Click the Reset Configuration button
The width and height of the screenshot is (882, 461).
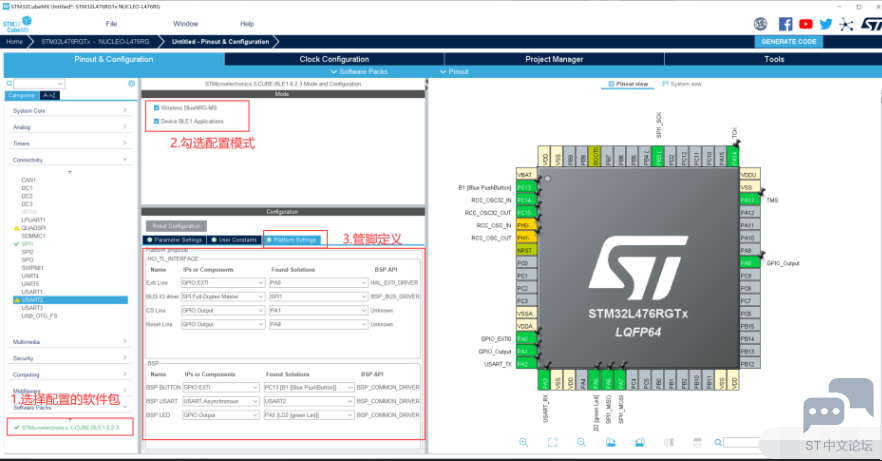[176, 226]
